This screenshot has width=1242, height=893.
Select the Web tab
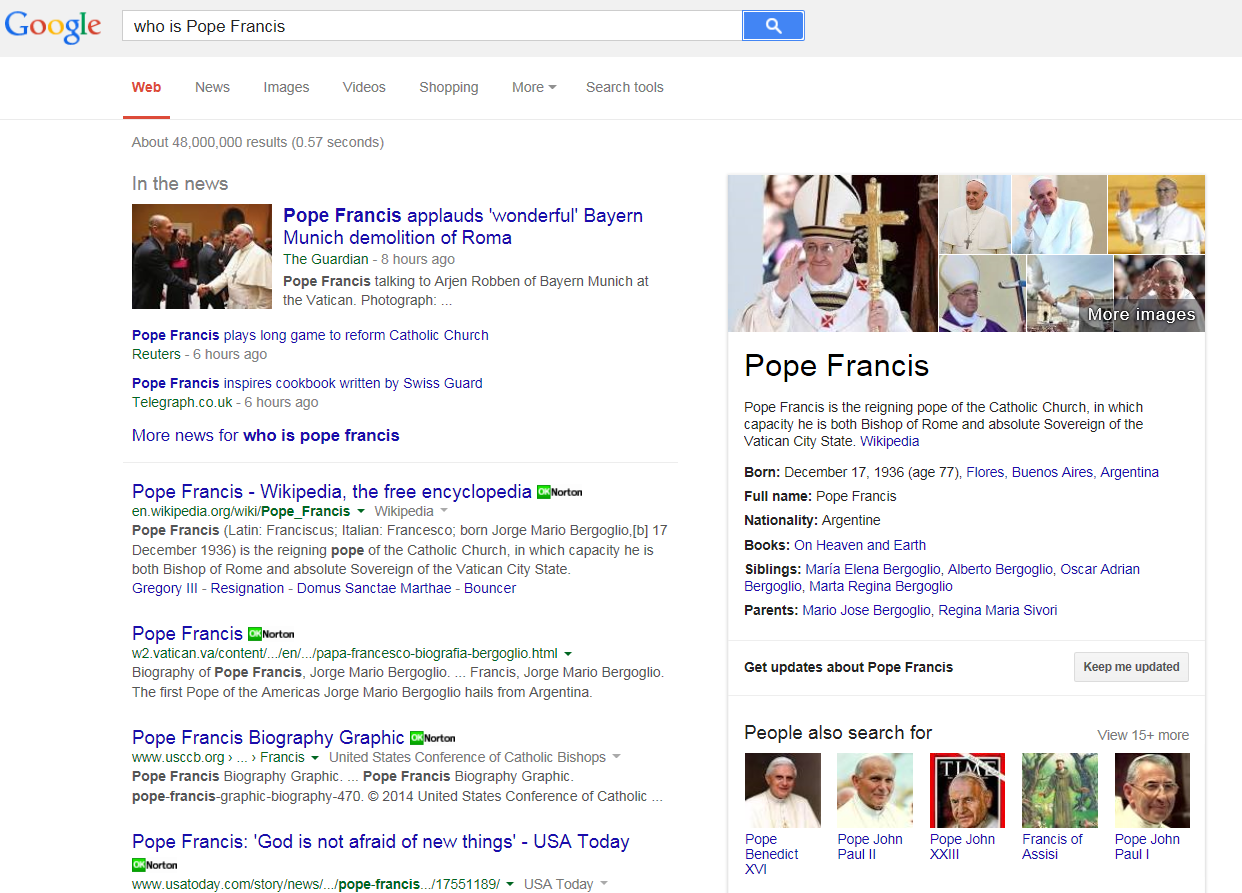point(146,87)
